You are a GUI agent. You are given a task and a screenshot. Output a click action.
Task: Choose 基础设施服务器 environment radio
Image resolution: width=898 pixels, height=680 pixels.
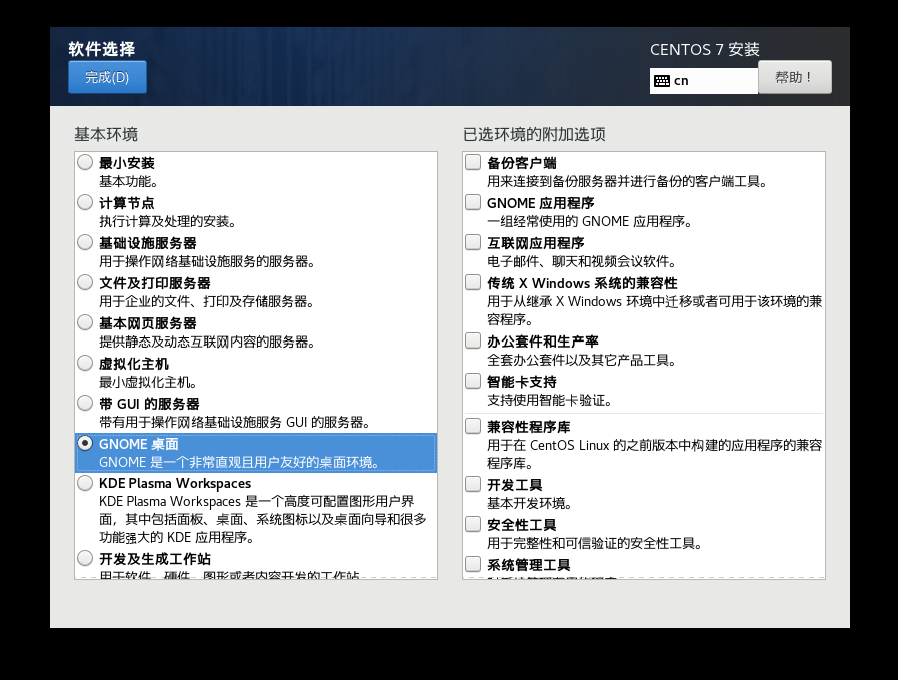(85, 242)
